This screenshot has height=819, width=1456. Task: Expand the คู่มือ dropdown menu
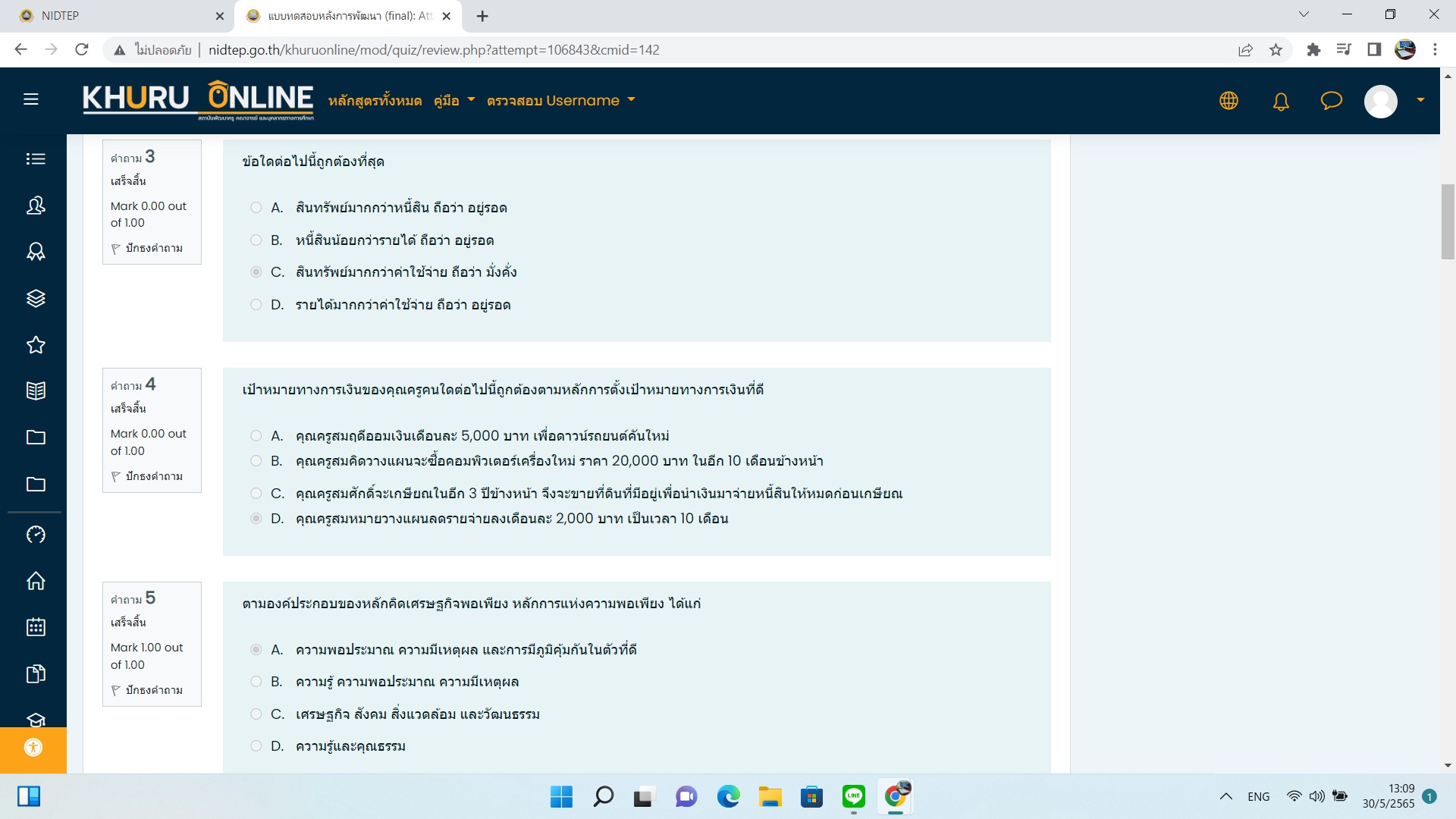point(454,101)
